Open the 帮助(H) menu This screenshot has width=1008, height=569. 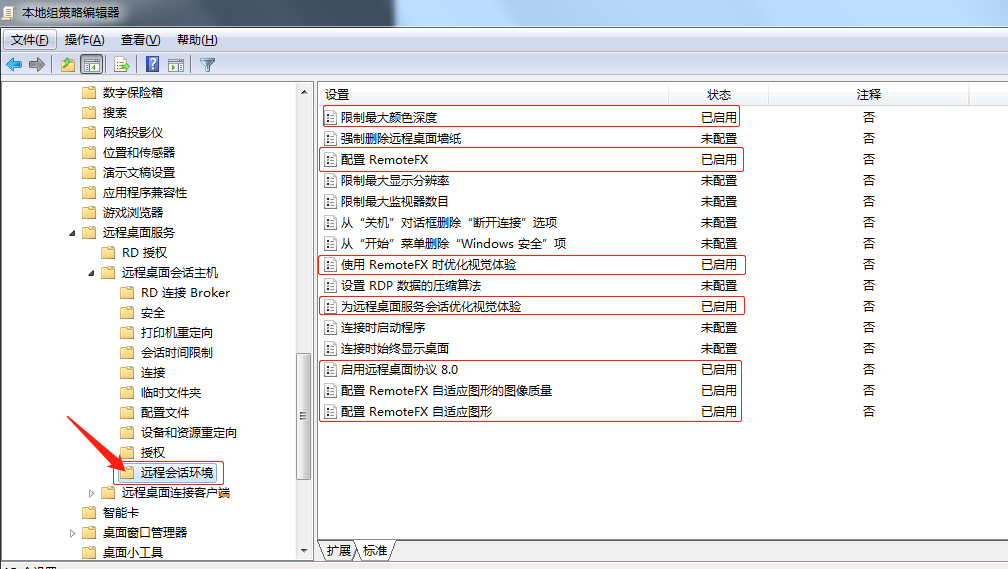[197, 40]
